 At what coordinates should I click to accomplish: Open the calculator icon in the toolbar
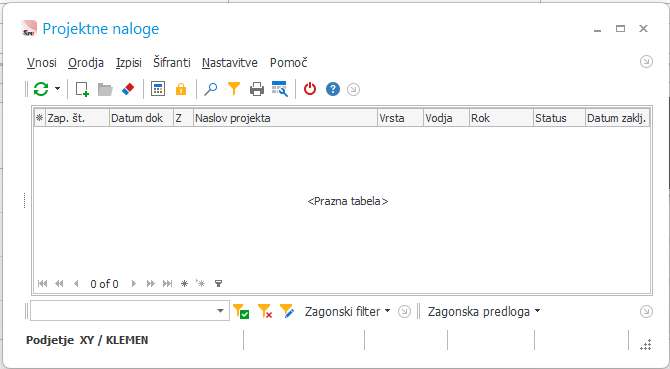coord(158,89)
